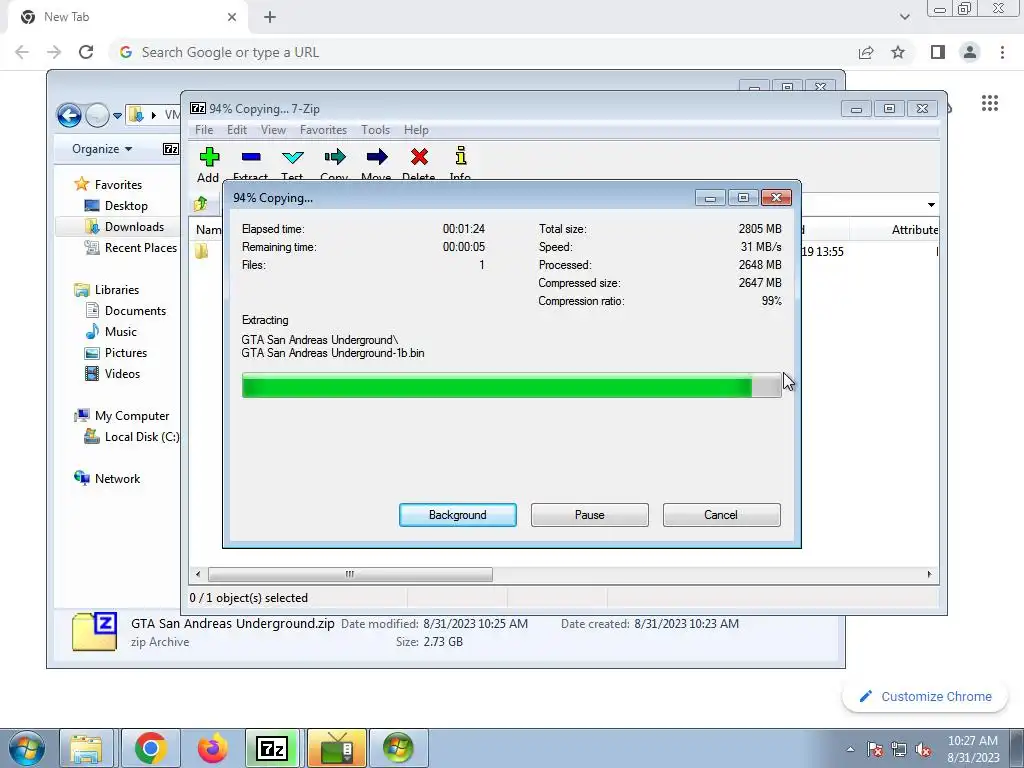Screen dimensions: 1024x768
Task: Click the Move arrow icon in 7-Zip
Action: [x=377, y=157]
